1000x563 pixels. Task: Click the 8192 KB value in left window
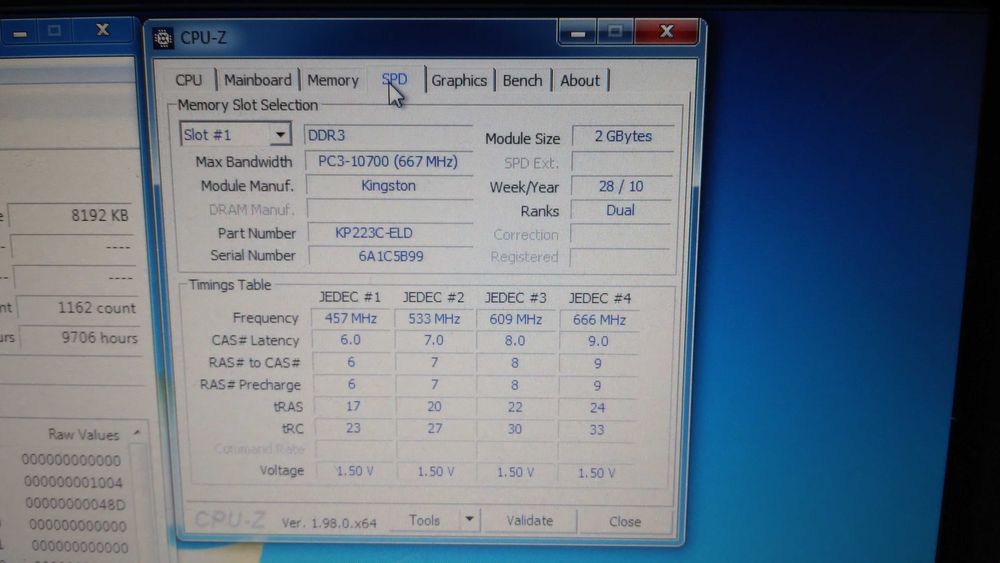pyautogui.click(x=73, y=215)
